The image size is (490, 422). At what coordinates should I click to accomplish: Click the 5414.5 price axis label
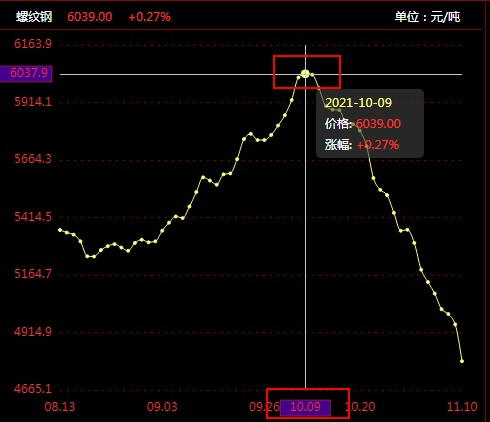(x=33, y=217)
